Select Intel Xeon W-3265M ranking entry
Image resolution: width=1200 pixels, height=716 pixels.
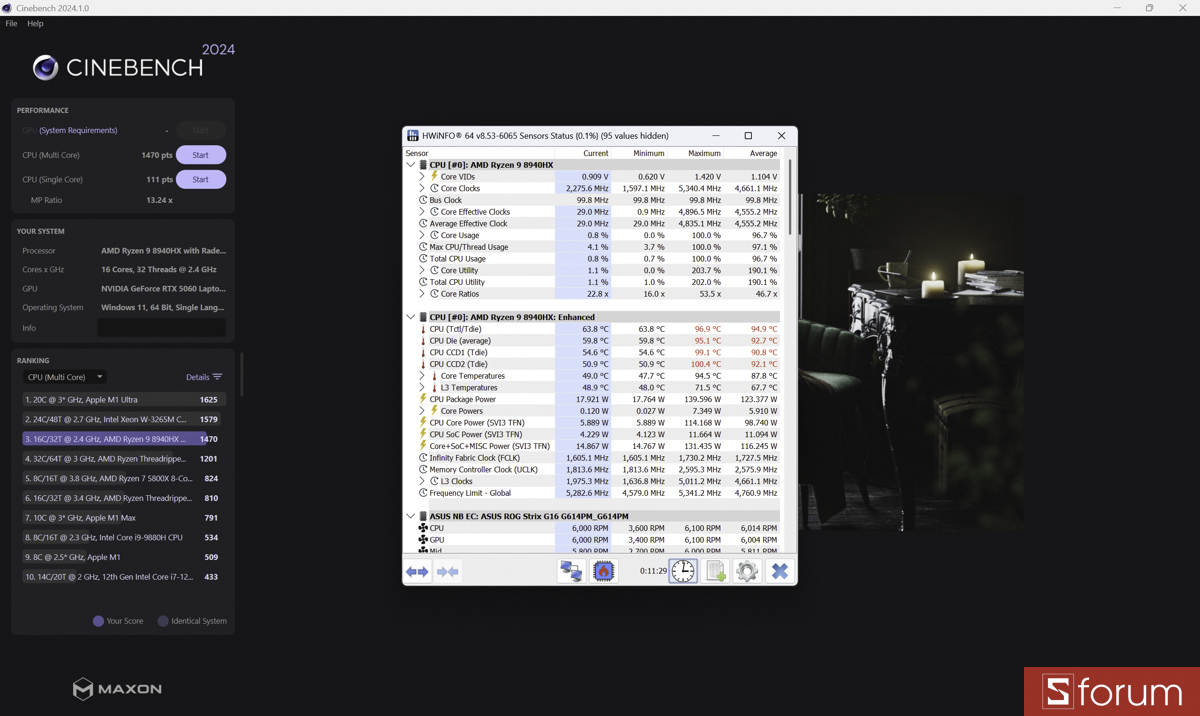click(121, 419)
